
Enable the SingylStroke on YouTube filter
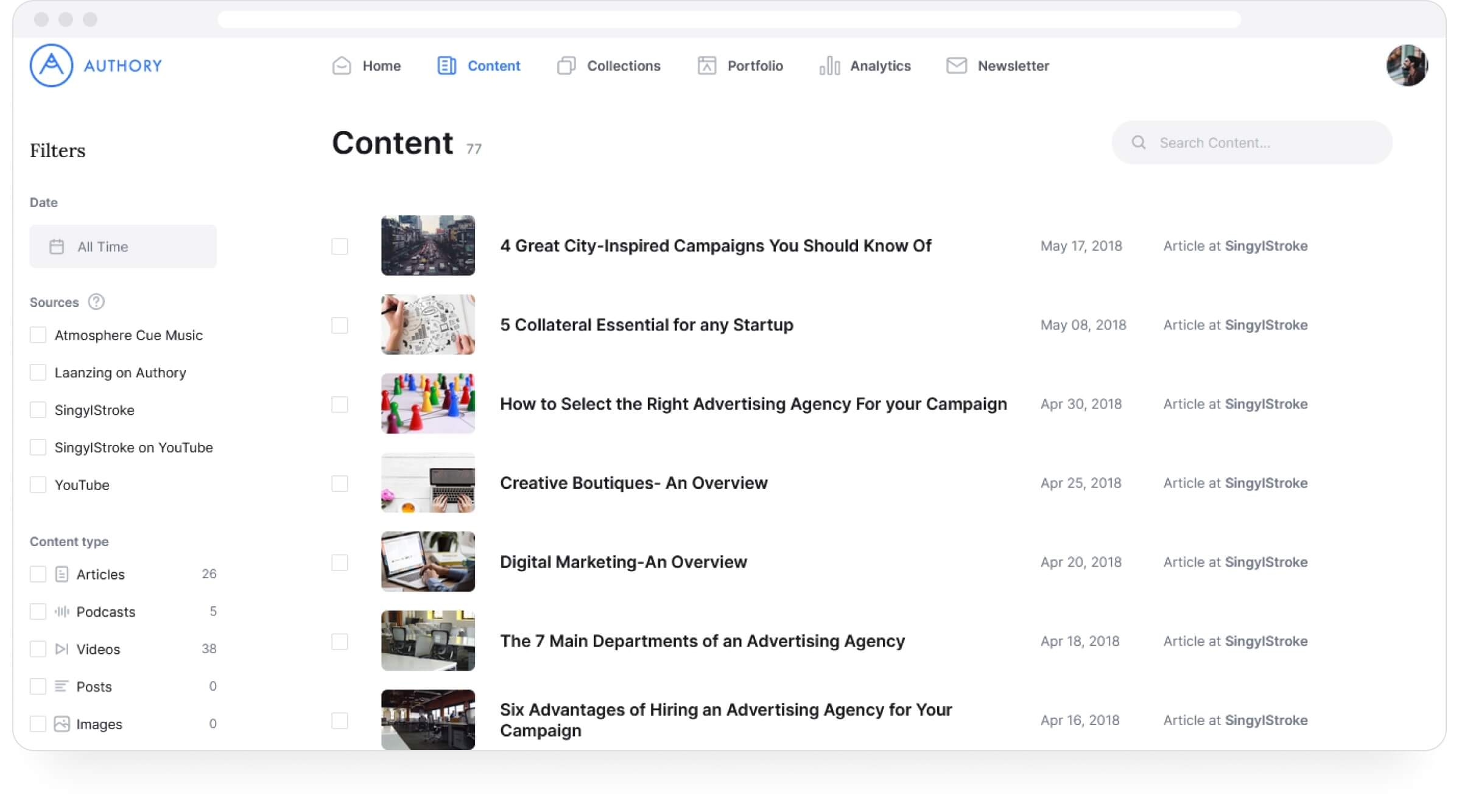[x=38, y=447]
